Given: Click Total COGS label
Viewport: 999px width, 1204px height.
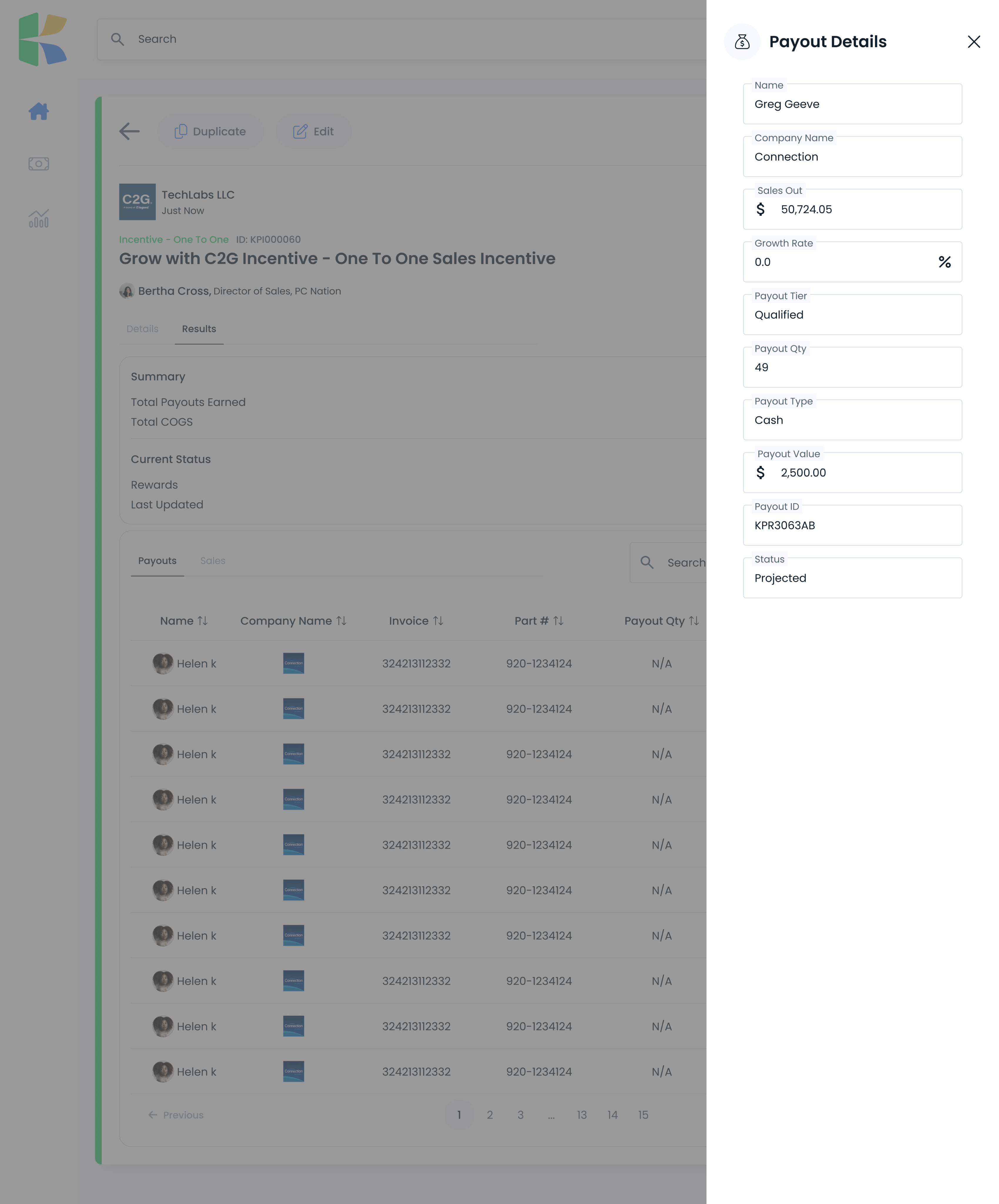Looking at the screenshot, I should tap(162, 422).
